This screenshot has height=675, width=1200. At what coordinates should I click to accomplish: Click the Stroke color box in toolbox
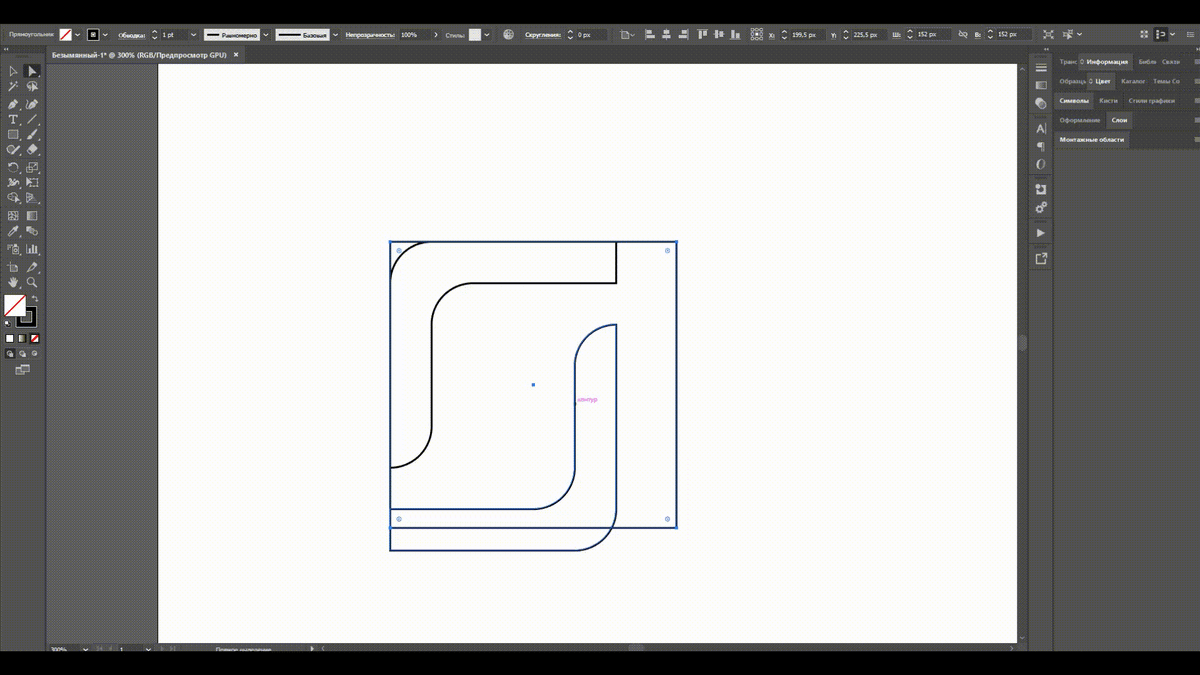[x=27, y=317]
